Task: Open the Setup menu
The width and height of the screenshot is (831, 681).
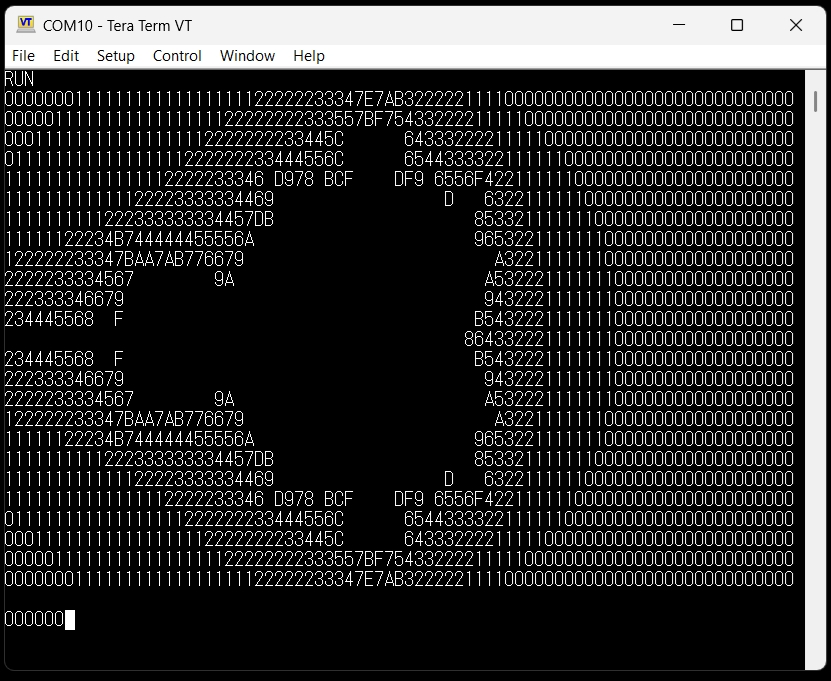Action: [x=116, y=56]
